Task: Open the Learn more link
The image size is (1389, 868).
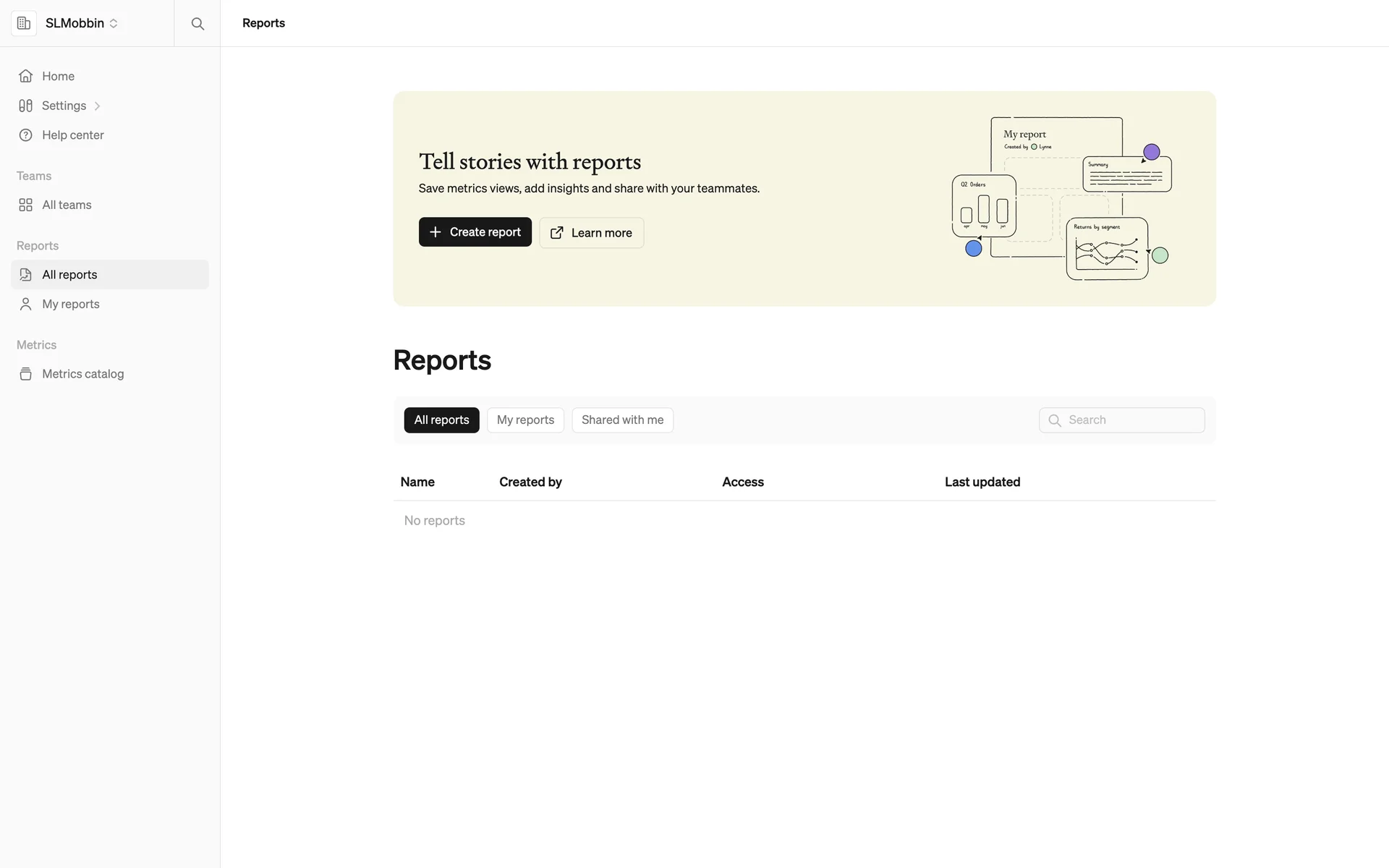Action: 591,233
